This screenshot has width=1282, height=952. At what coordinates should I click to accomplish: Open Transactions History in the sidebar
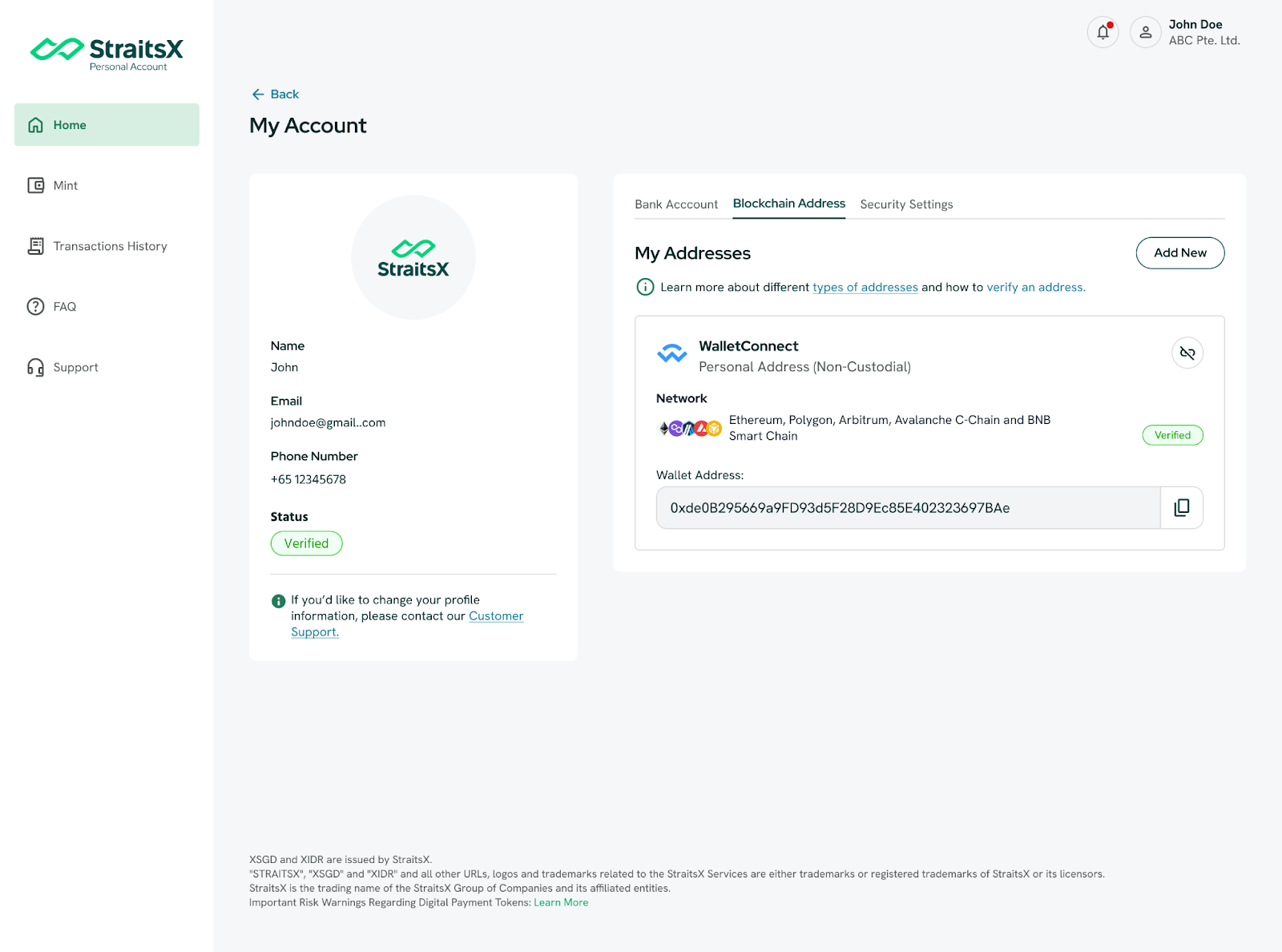[x=107, y=246]
